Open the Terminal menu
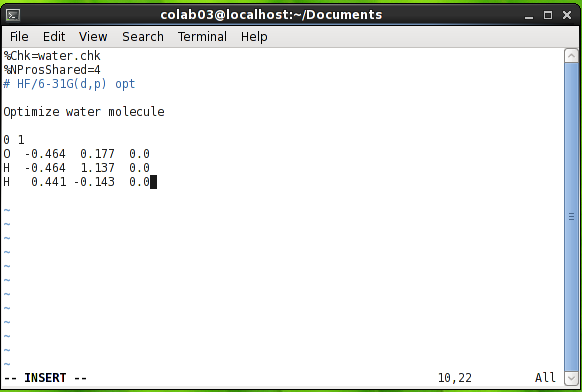Screen dimensions: 582x392 tap(202, 37)
